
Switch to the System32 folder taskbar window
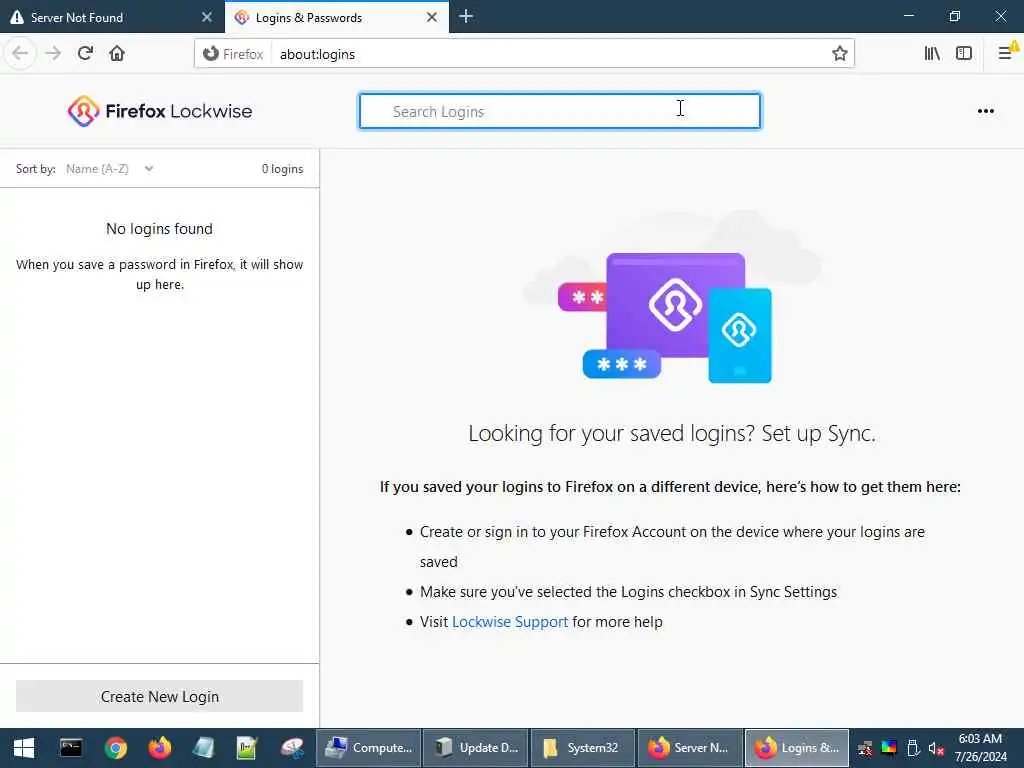point(583,748)
